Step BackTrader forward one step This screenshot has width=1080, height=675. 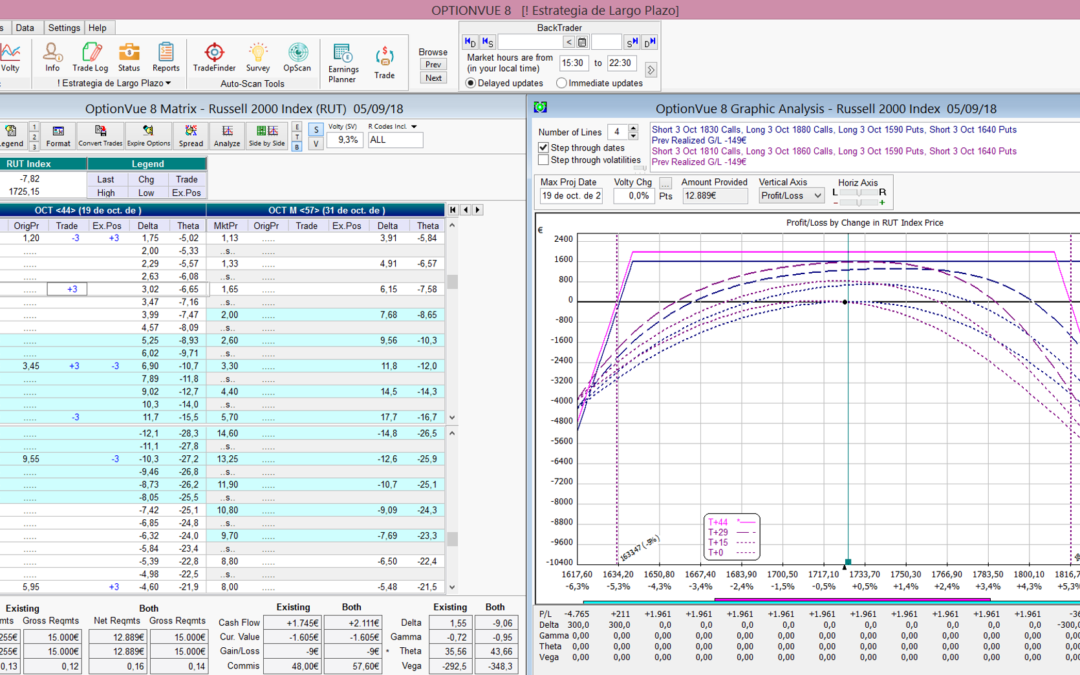[632, 42]
